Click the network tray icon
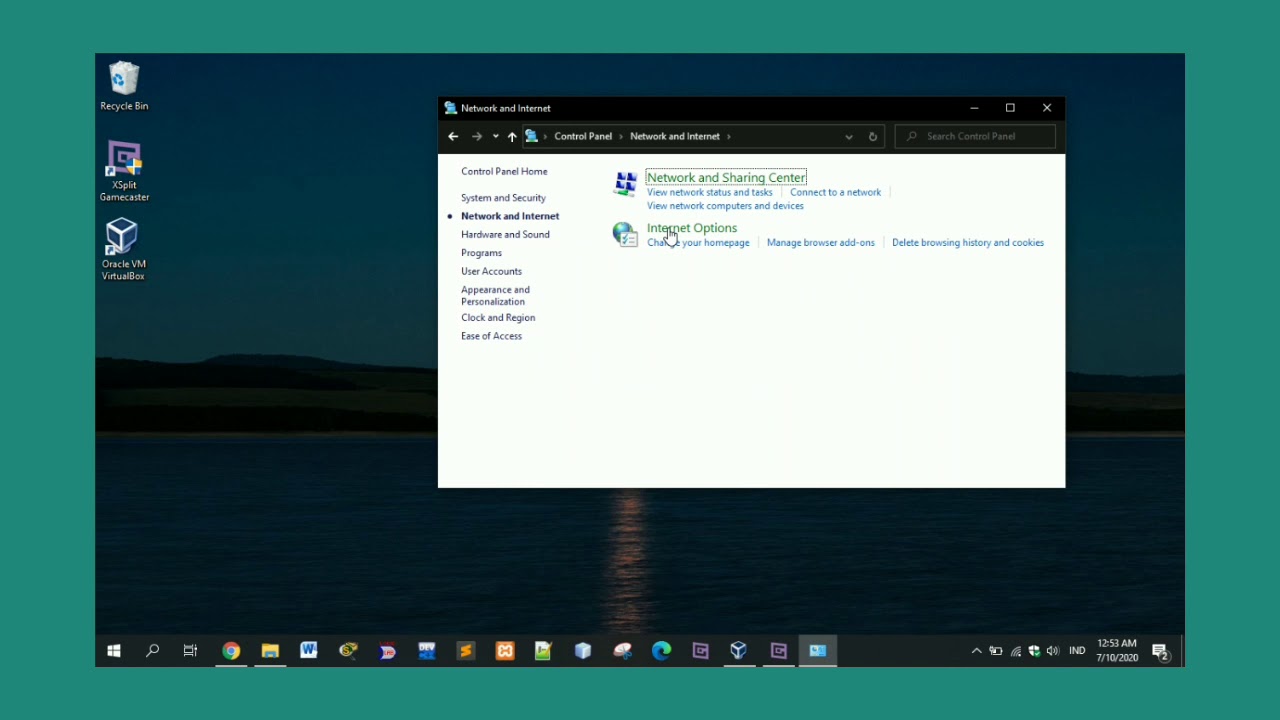 pos(1015,651)
